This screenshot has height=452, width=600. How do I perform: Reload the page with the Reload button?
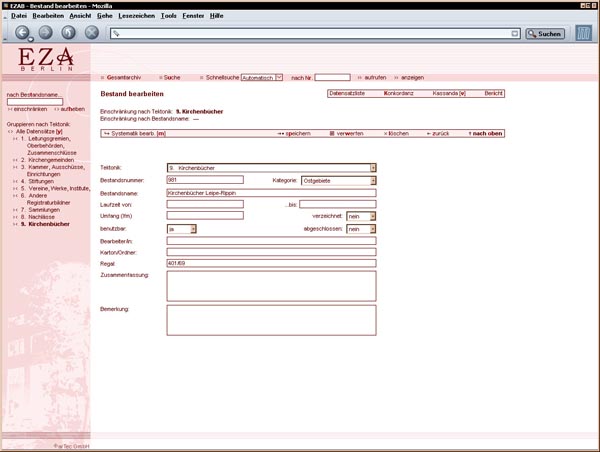pyautogui.click(x=68, y=33)
